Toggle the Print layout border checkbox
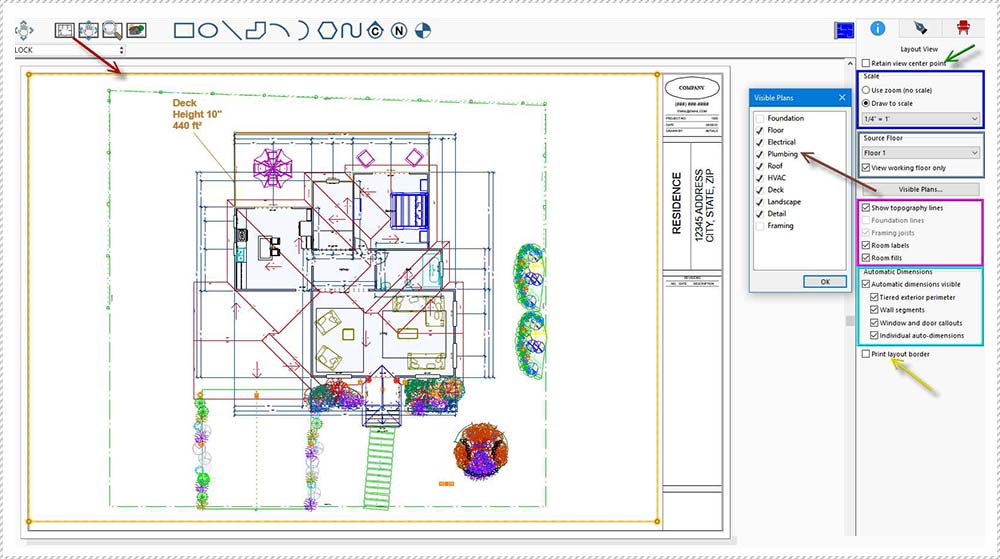 (866, 354)
